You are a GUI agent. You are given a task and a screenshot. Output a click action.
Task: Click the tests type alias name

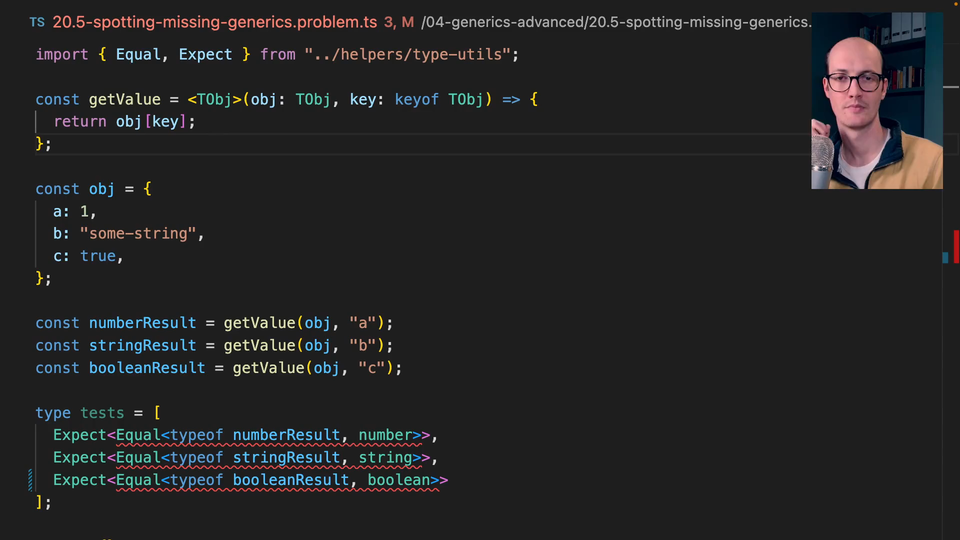coord(102,413)
